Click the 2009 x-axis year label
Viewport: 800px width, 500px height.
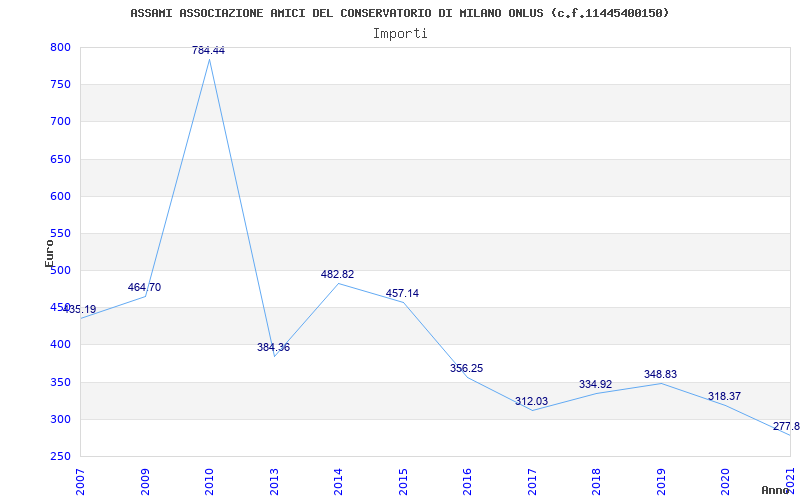(x=145, y=482)
